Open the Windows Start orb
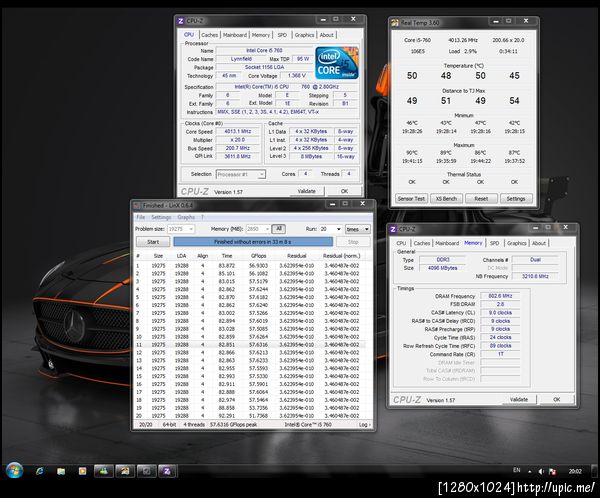Viewport: 600px width, 498px height. click(x=15, y=471)
